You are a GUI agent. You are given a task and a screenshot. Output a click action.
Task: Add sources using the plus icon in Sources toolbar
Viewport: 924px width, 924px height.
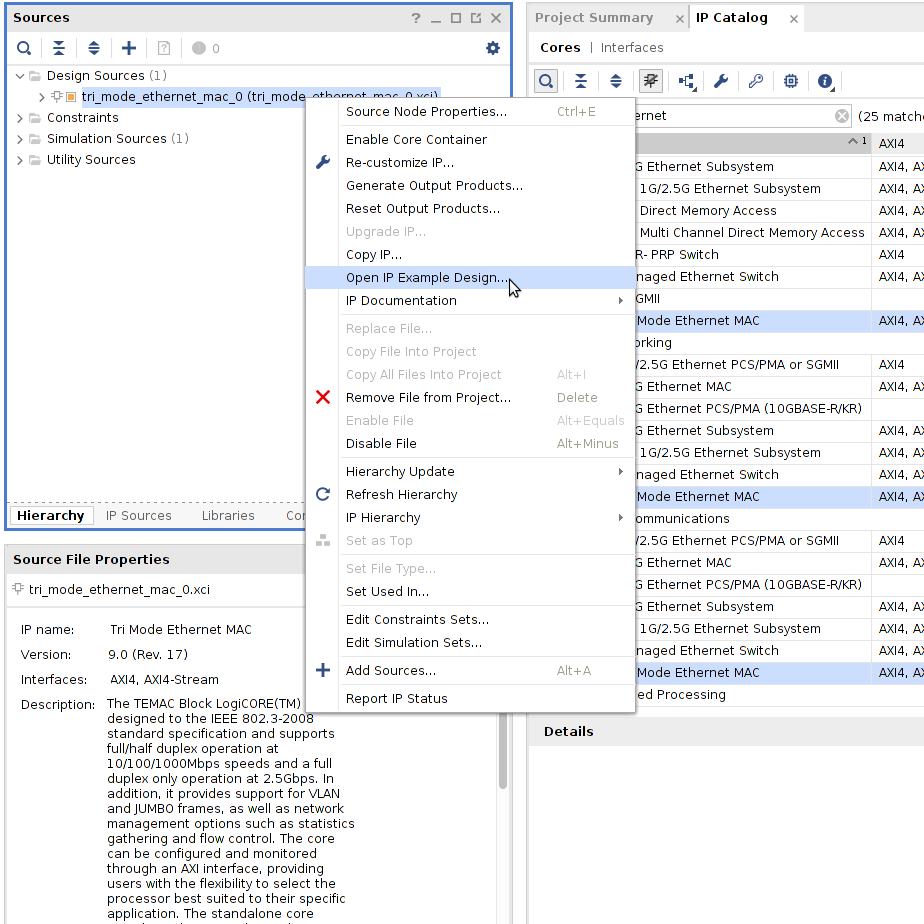click(x=128, y=48)
